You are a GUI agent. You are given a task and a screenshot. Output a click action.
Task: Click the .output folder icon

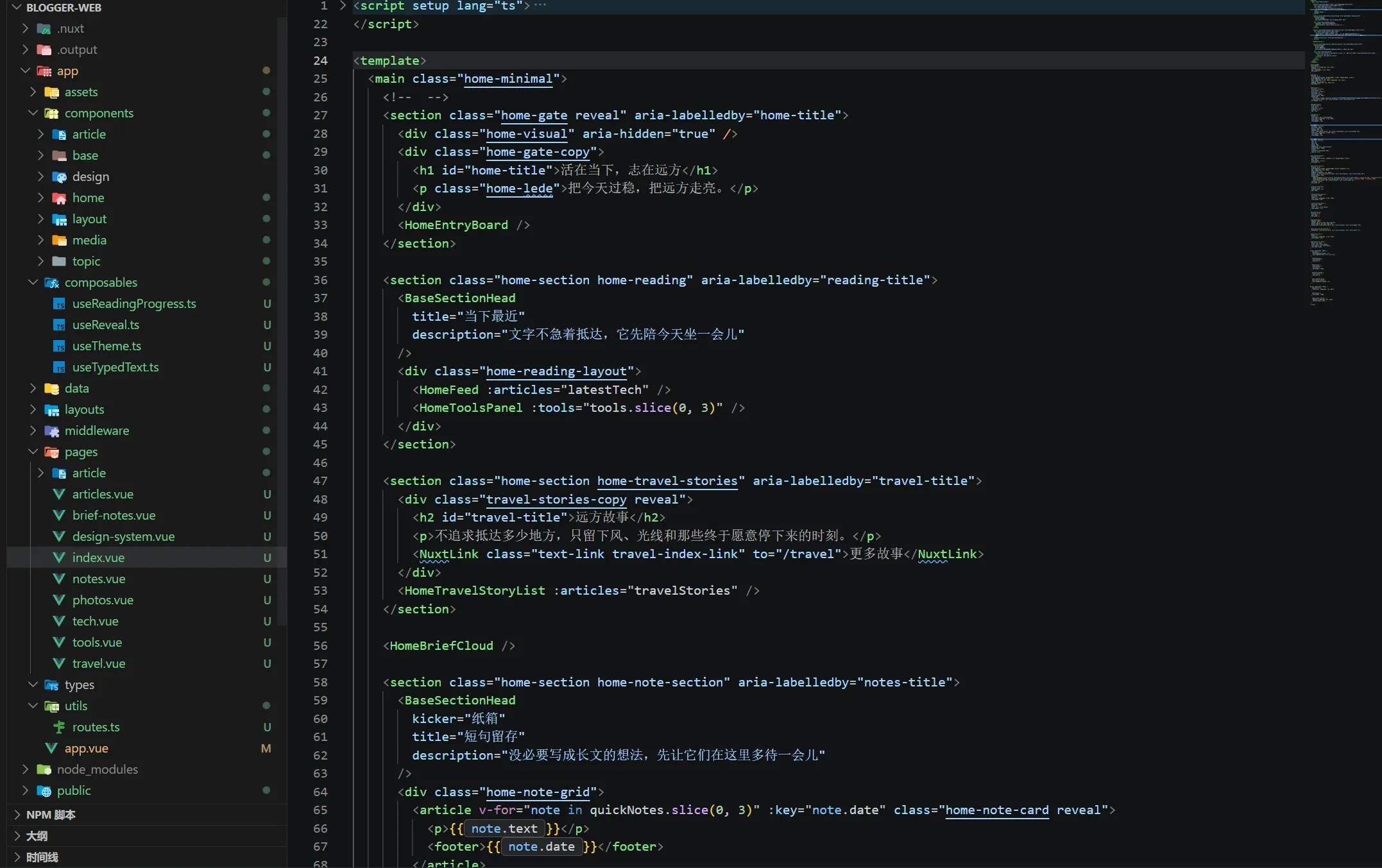point(44,50)
